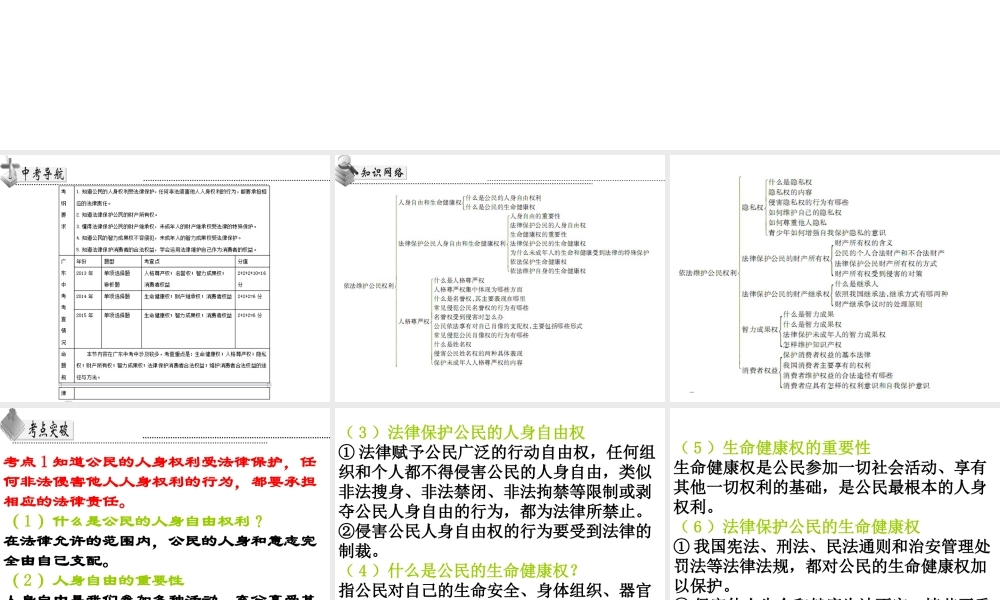The width and height of the screenshot is (1000, 600).
Task: Click the paragraph starting ②侵害公民人身自由权的行为
Action: click(x=495, y=541)
